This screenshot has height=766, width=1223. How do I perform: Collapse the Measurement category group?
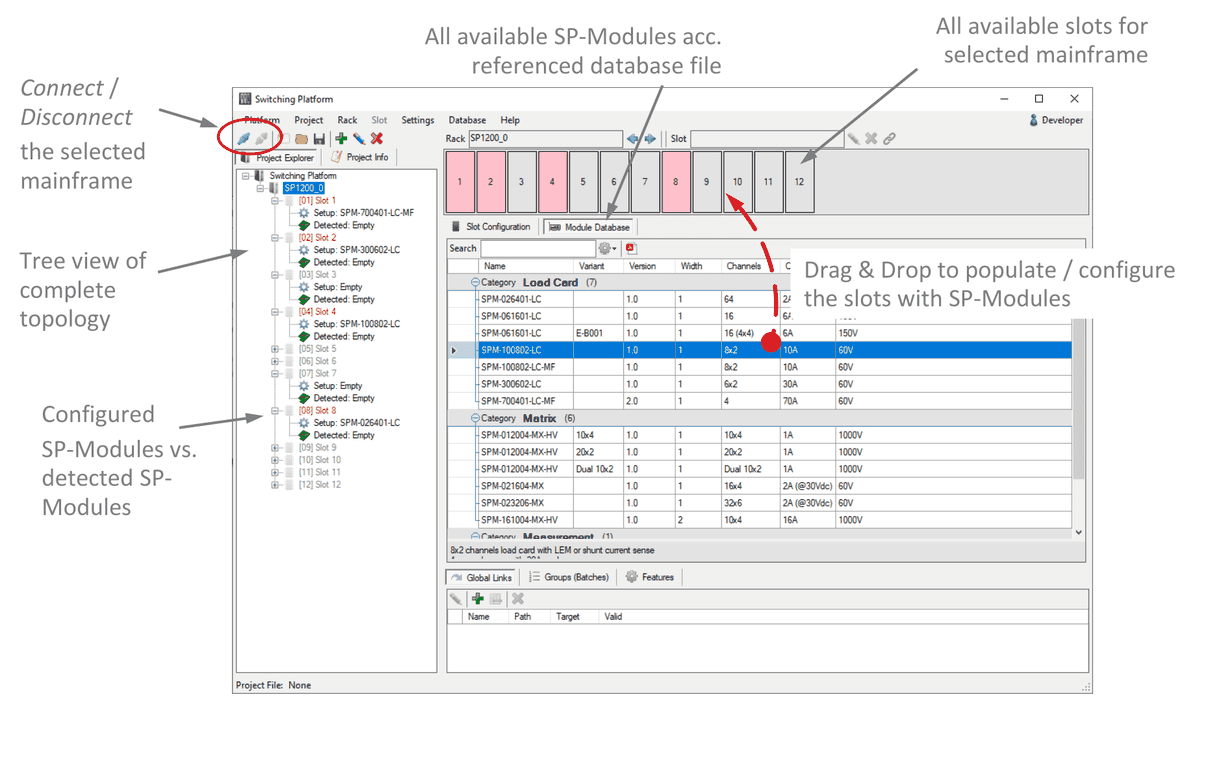(475, 537)
